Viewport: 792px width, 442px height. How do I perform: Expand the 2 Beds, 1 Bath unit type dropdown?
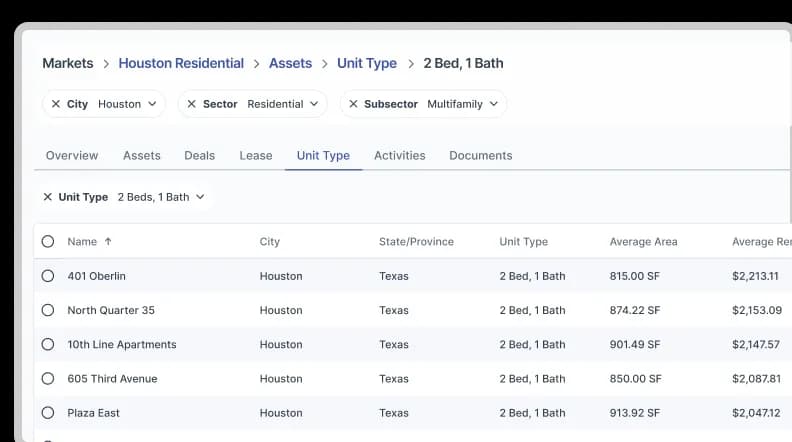200,197
